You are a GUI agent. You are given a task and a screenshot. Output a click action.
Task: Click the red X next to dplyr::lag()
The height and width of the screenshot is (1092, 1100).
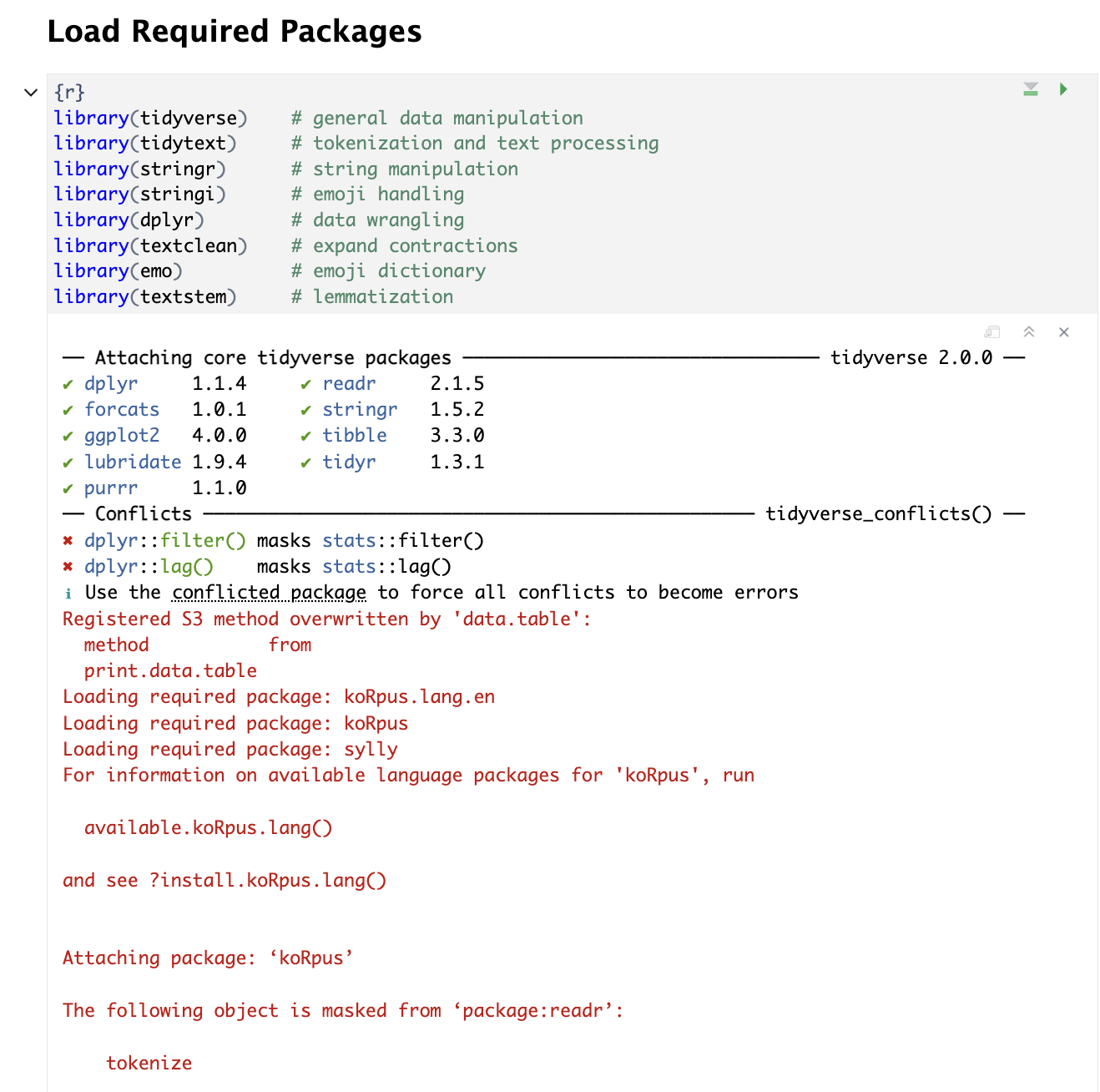point(68,567)
